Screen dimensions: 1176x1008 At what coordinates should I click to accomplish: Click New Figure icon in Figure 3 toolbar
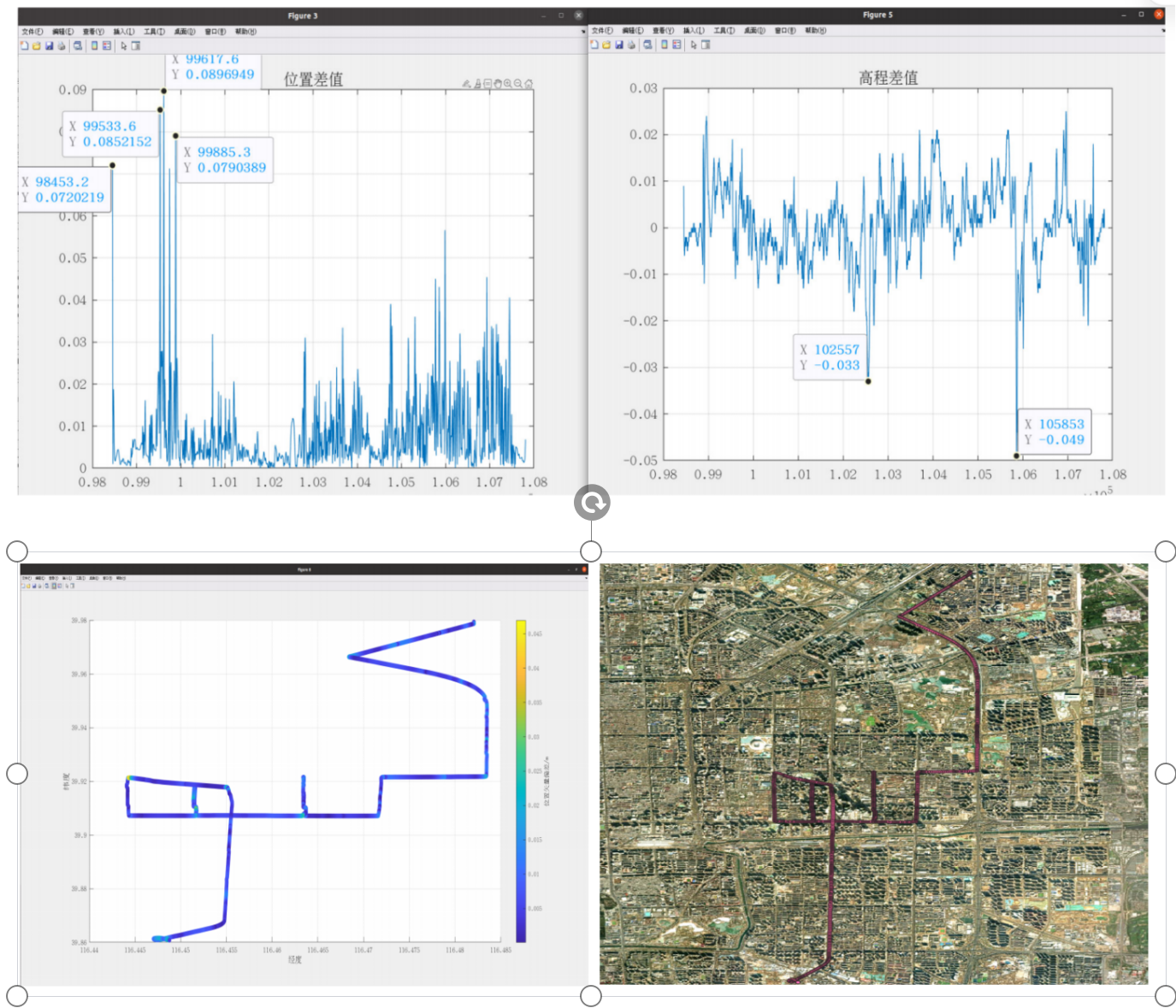(x=25, y=46)
